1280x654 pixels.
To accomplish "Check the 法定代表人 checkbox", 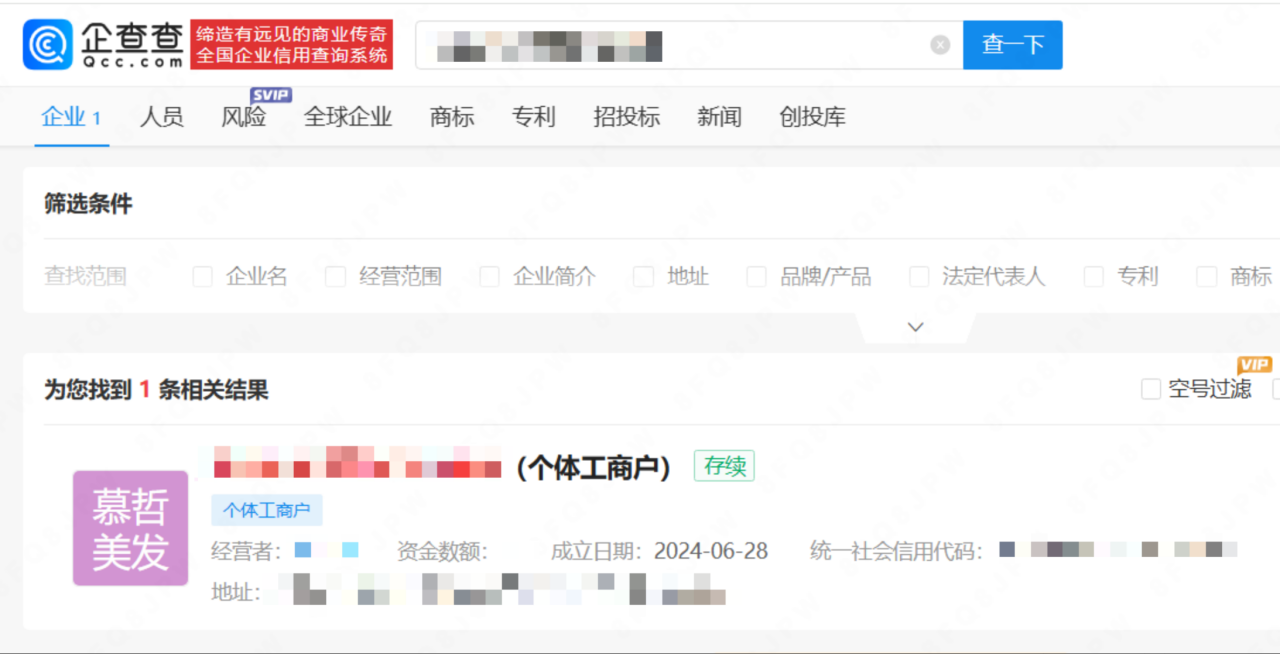I will 919,277.
